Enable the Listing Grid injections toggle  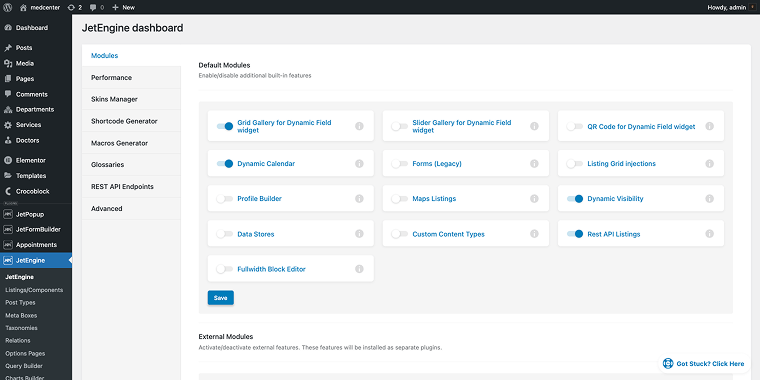tap(574, 163)
